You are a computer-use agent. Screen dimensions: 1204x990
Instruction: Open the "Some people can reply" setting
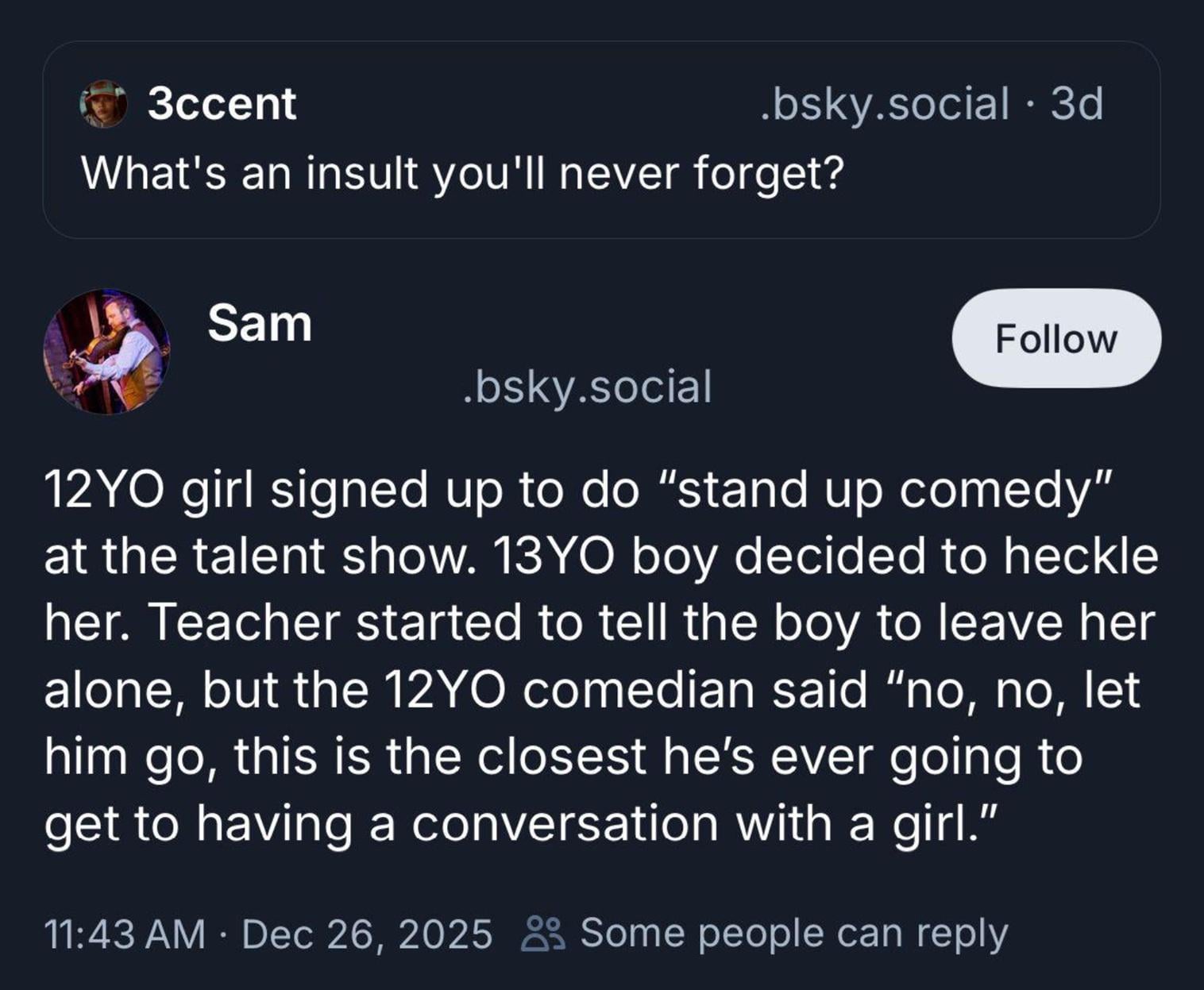(793, 934)
